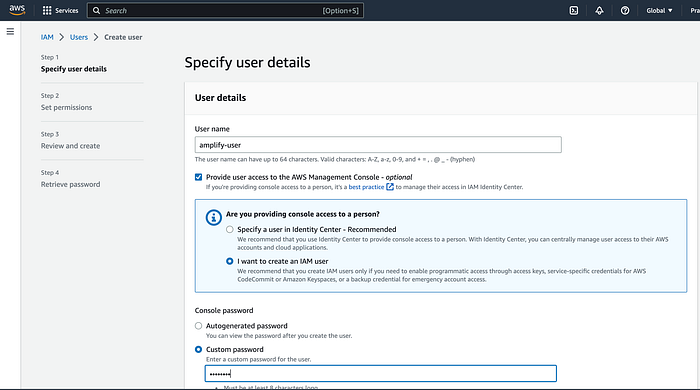Expand the side navigation hamburger menu

point(10,31)
